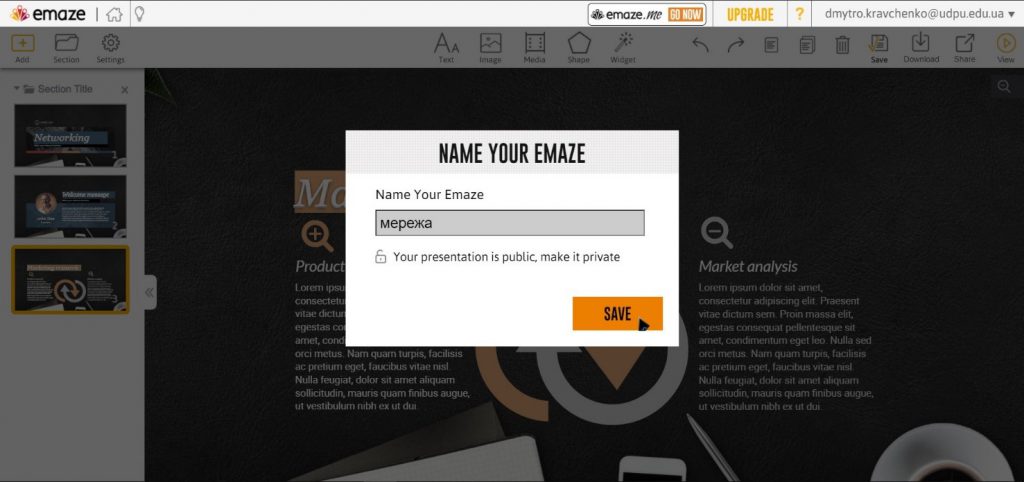Click the Section Title label
1024x482 pixels.
point(65,89)
